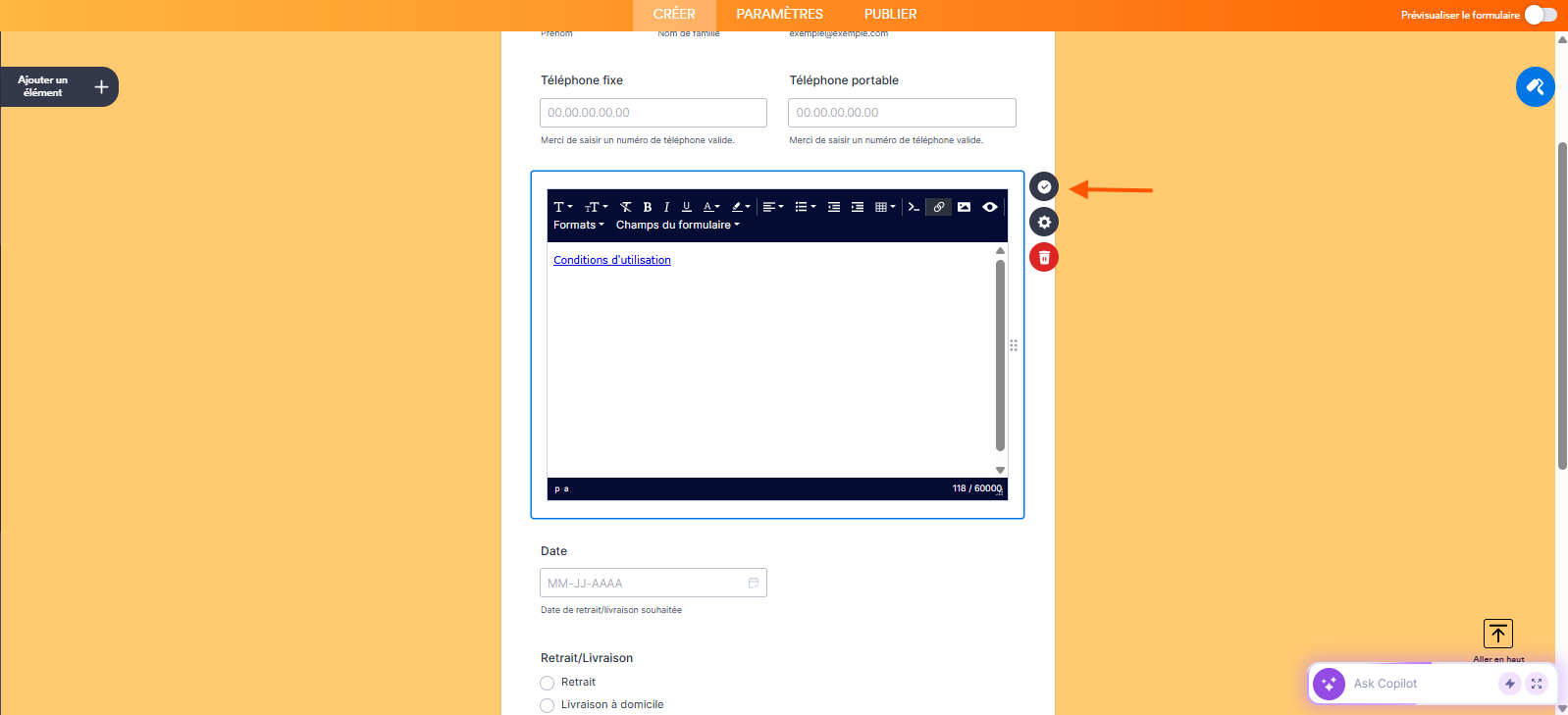Validate the text block with checkmark button
The width and height of the screenshot is (1568, 715).
tap(1044, 186)
